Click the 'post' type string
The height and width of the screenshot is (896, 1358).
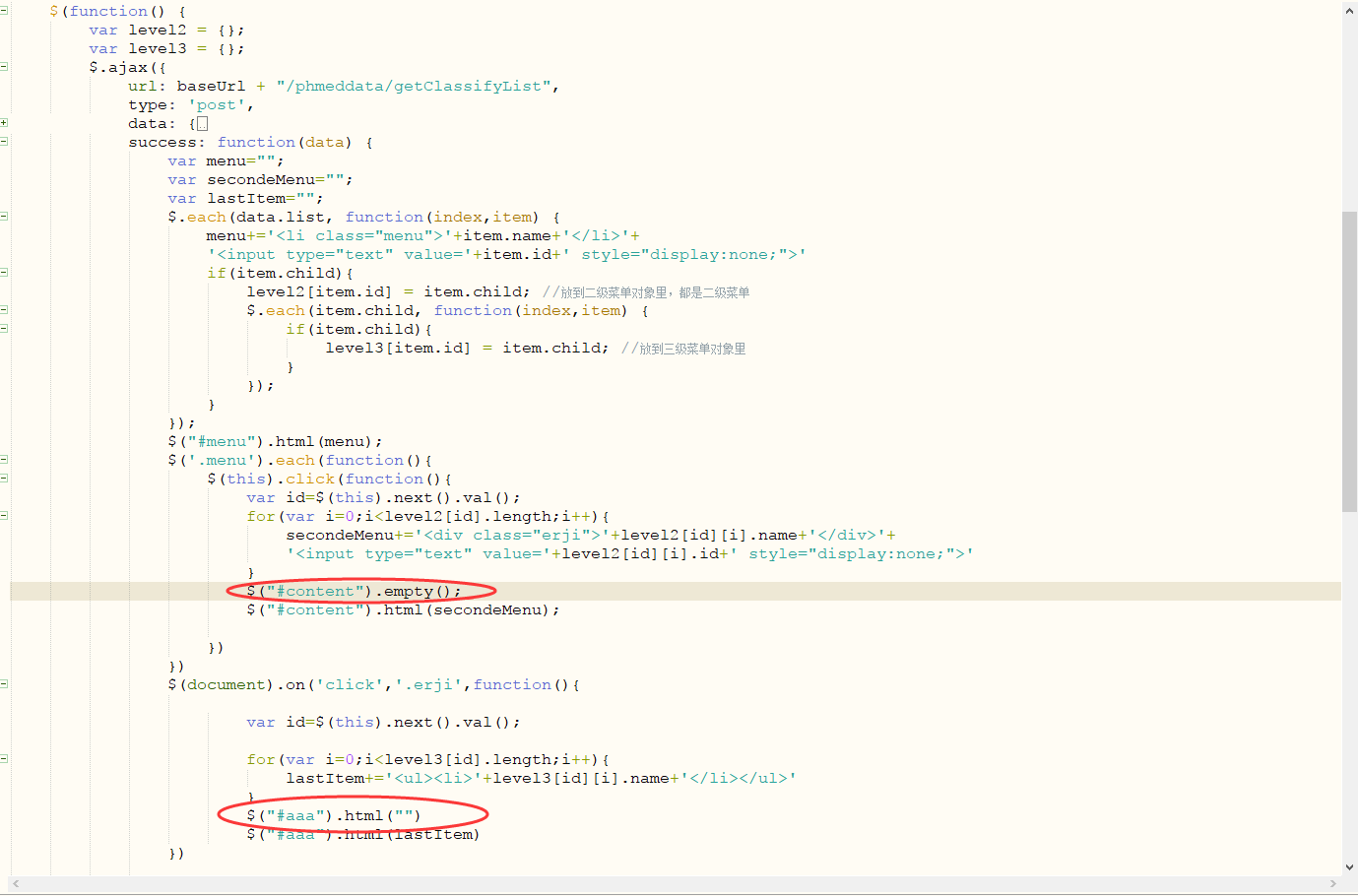click(217, 104)
